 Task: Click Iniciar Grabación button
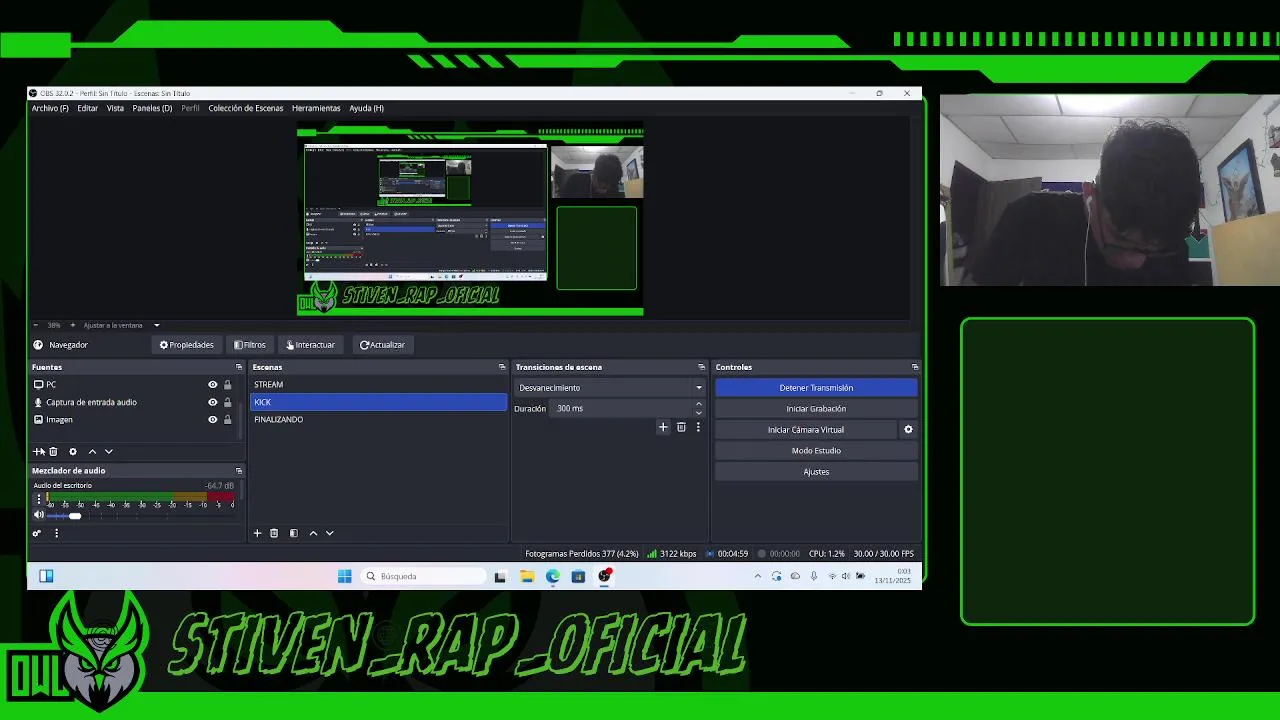(x=816, y=409)
